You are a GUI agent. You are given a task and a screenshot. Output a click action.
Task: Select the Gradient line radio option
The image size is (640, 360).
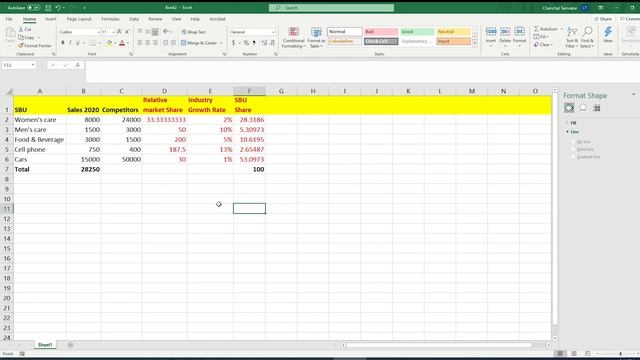(x=573, y=157)
